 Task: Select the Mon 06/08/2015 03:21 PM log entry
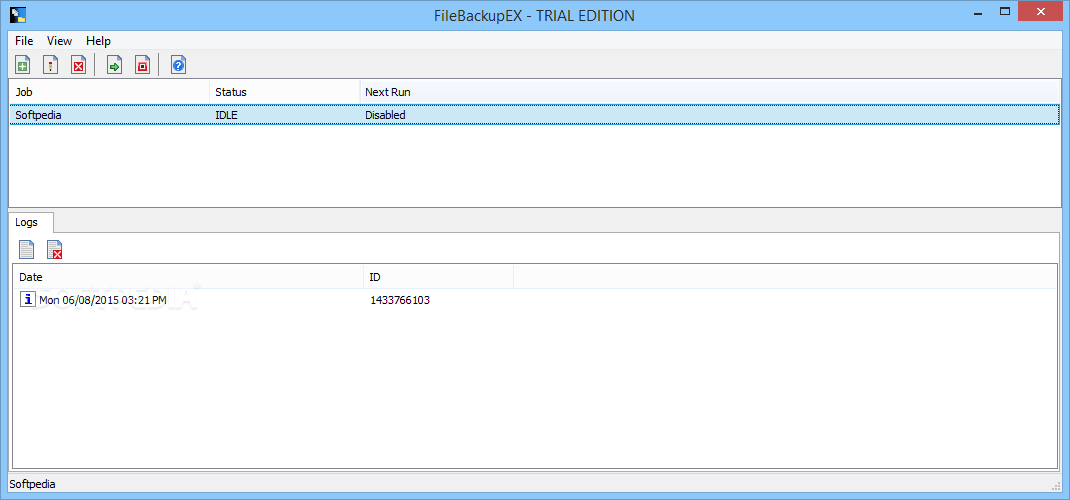[103, 299]
